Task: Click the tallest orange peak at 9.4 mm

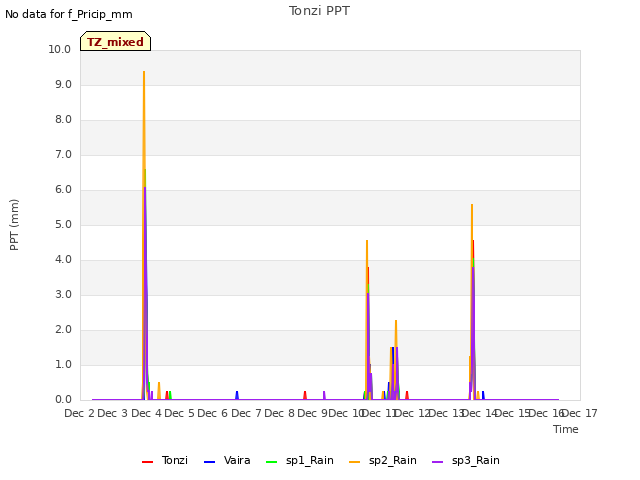Action: (144, 73)
